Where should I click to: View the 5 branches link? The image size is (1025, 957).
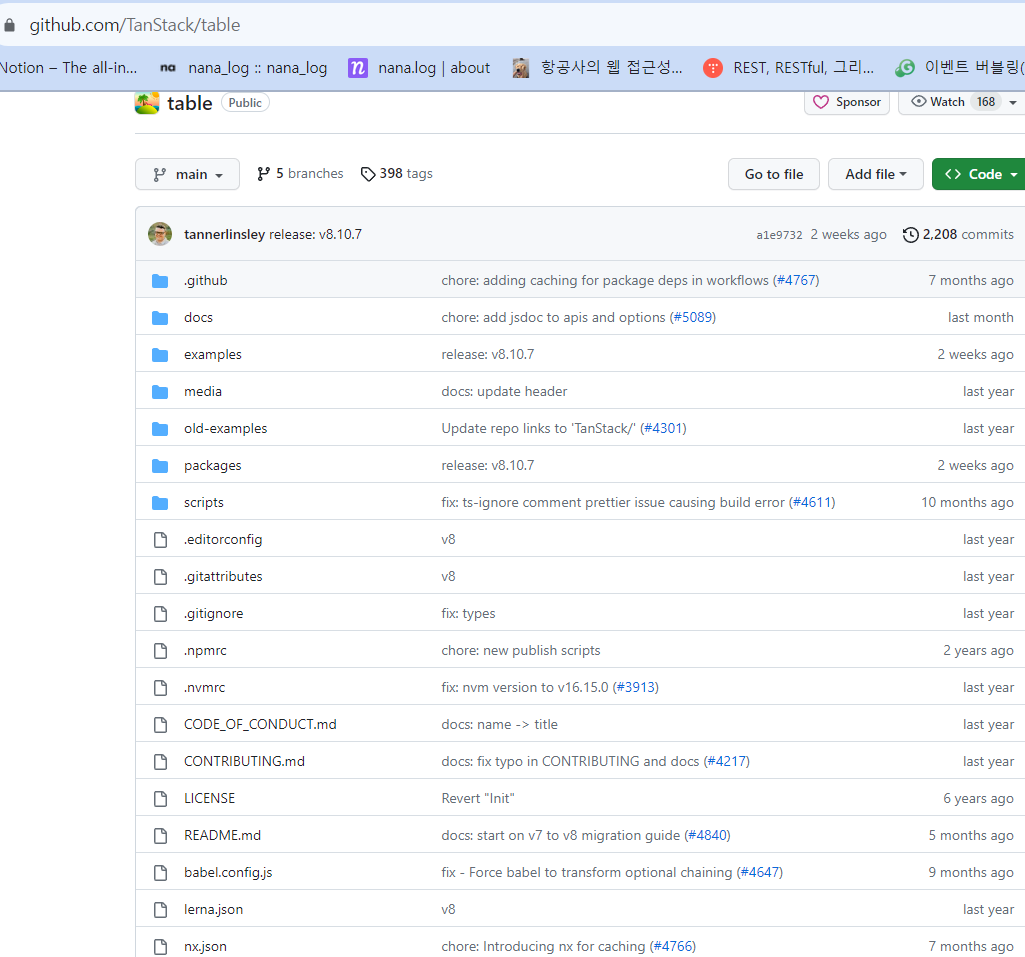click(x=300, y=174)
